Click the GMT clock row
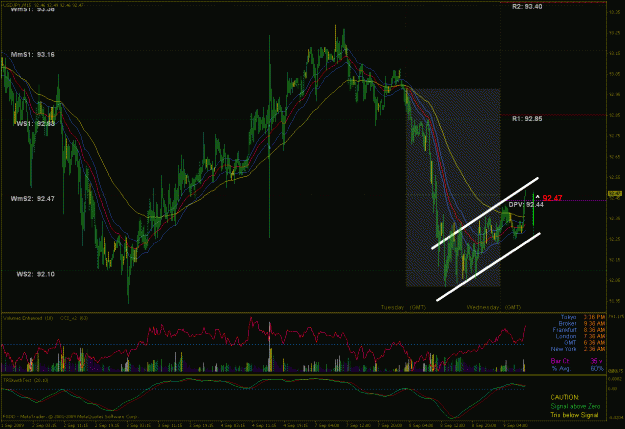The height and width of the screenshot is (429, 625). click(x=584, y=342)
